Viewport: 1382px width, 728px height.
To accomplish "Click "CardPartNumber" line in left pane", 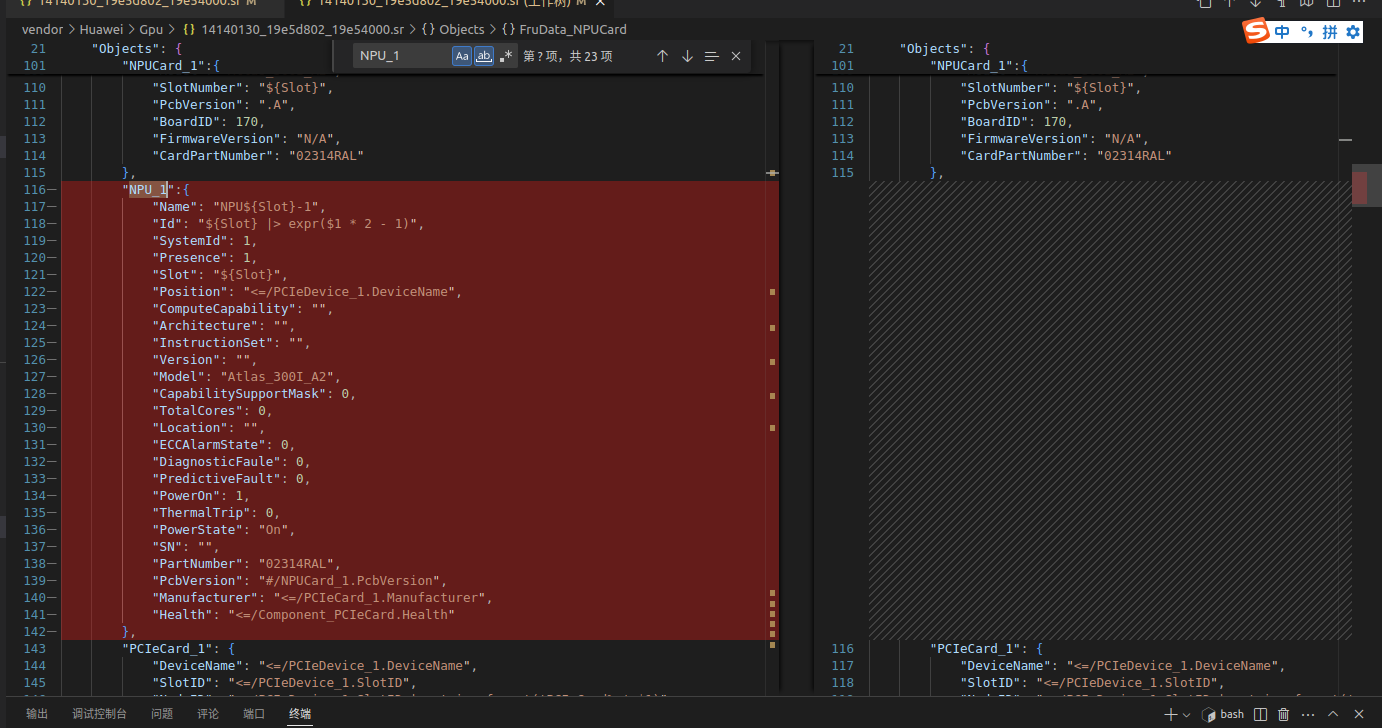I will point(258,155).
